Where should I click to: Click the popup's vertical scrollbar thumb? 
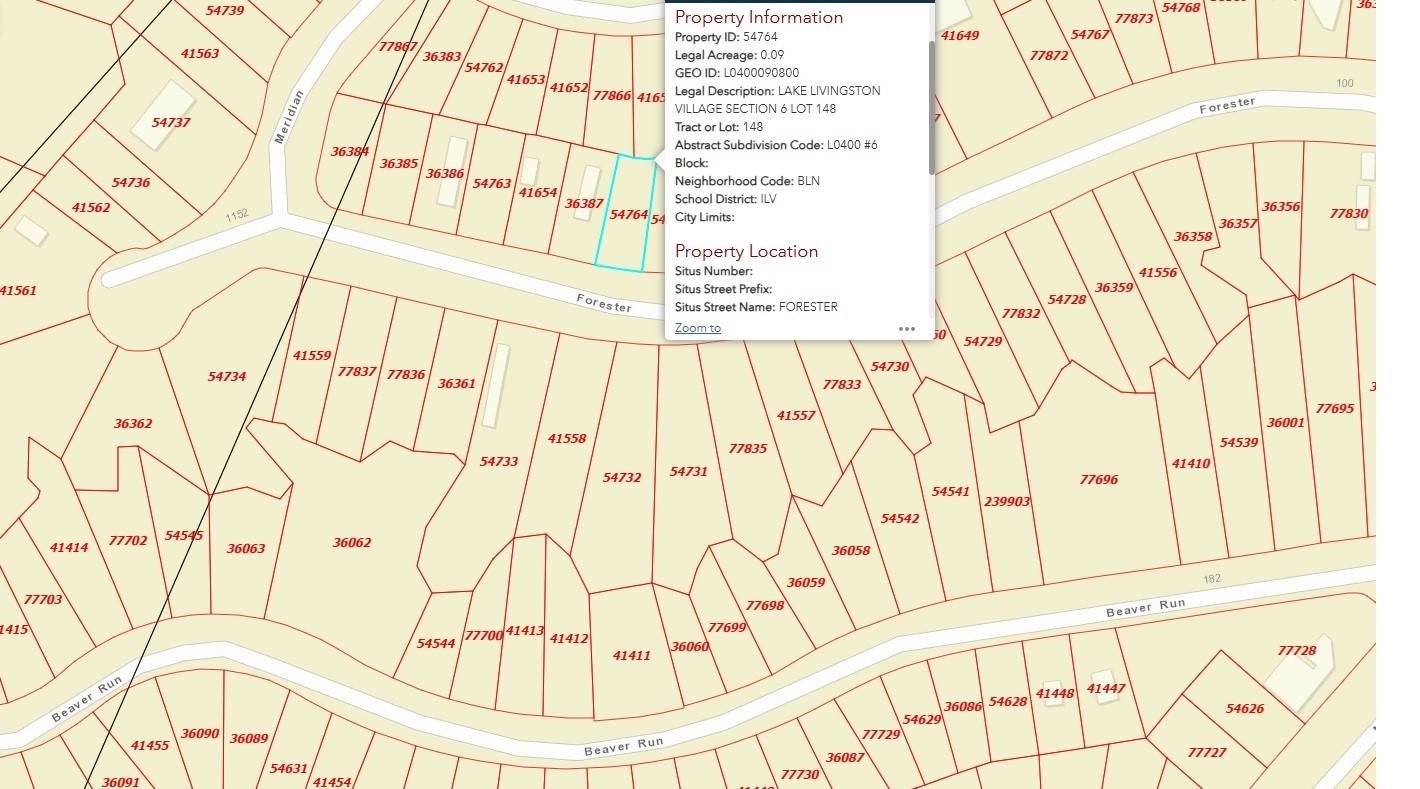932,108
